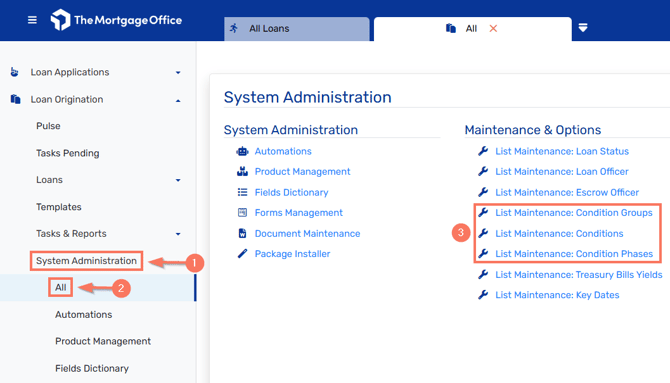The height and width of the screenshot is (383, 670).
Task: Click the Forms Management icon
Action: tap(242, 212)
